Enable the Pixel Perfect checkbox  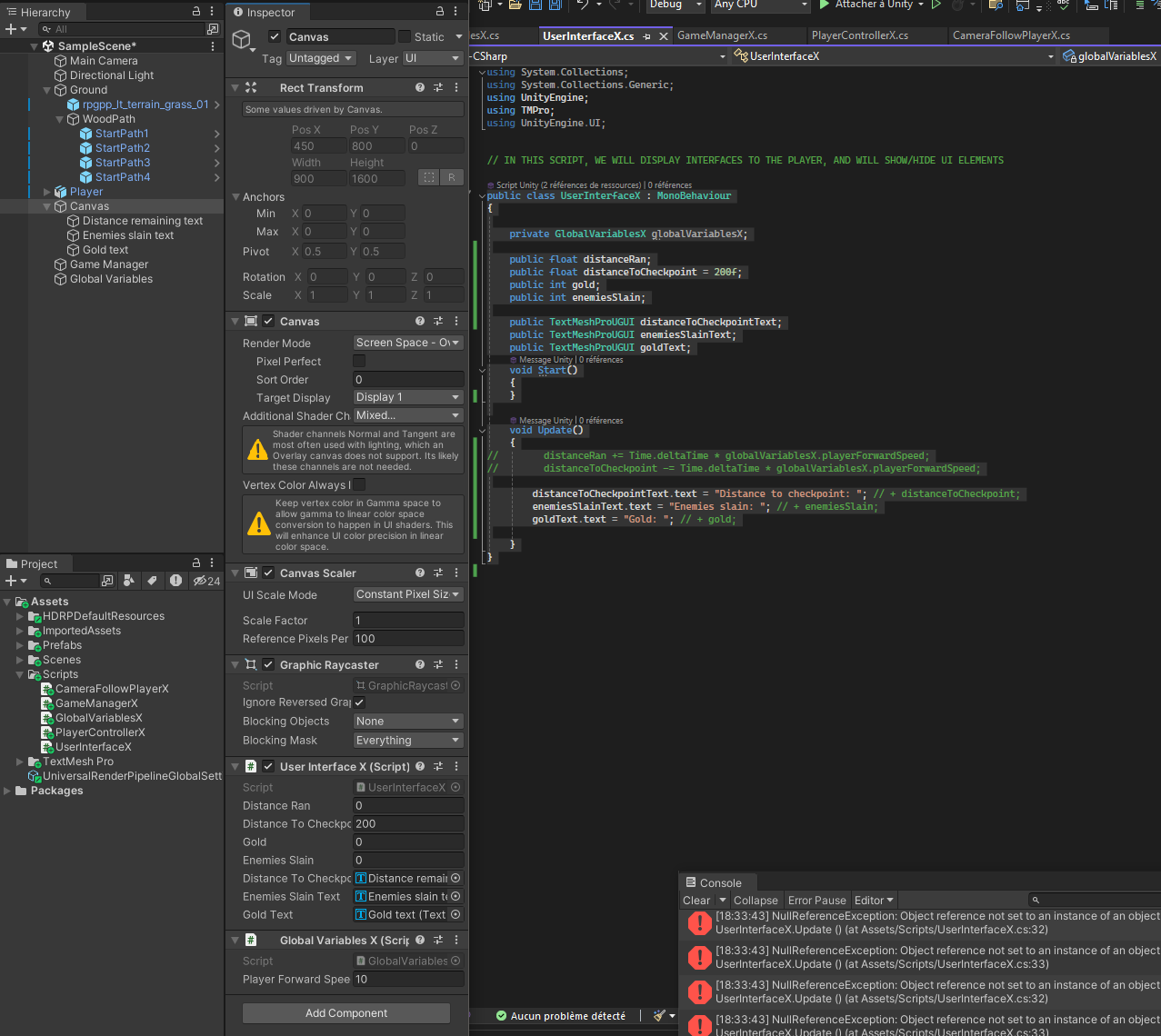pos(359,362)
